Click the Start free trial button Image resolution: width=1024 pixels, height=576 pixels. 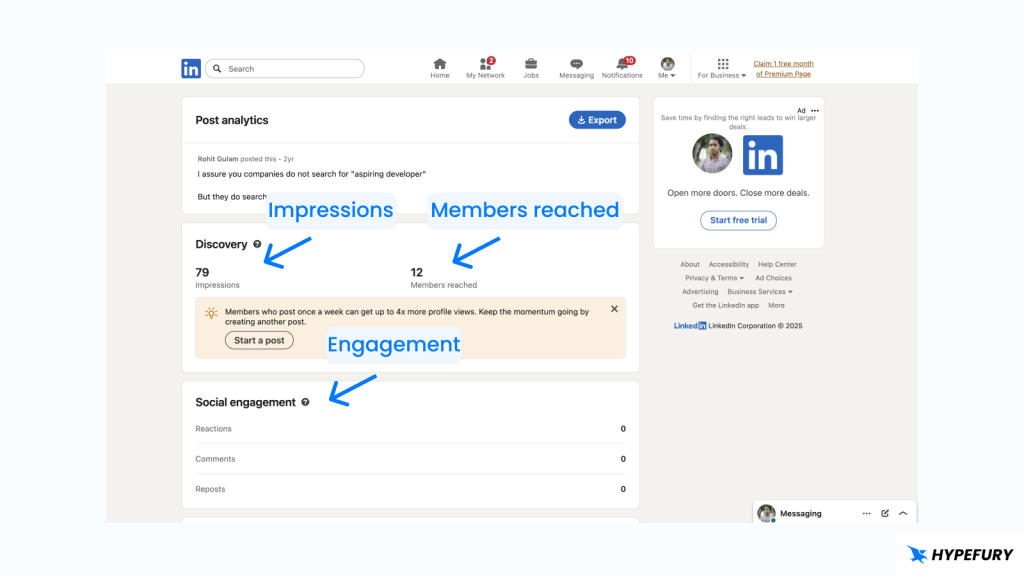(x=738, y=220)
